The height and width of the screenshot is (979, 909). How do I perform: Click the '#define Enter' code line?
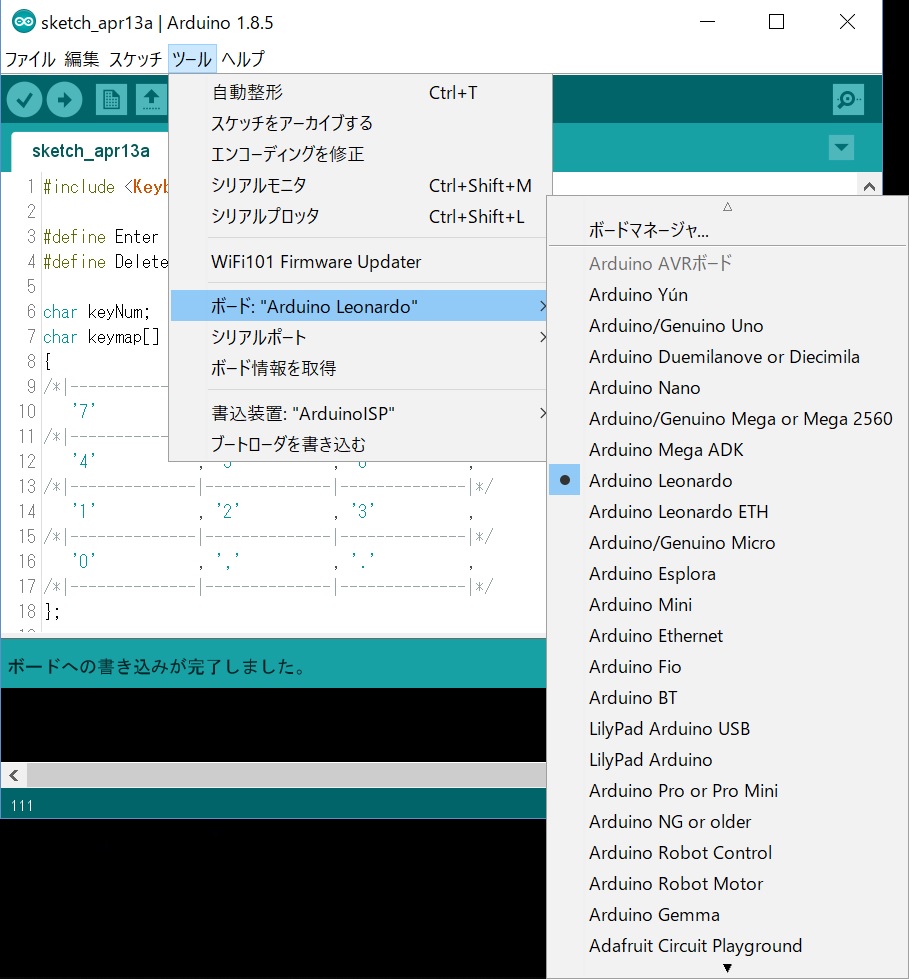point(101,237)
